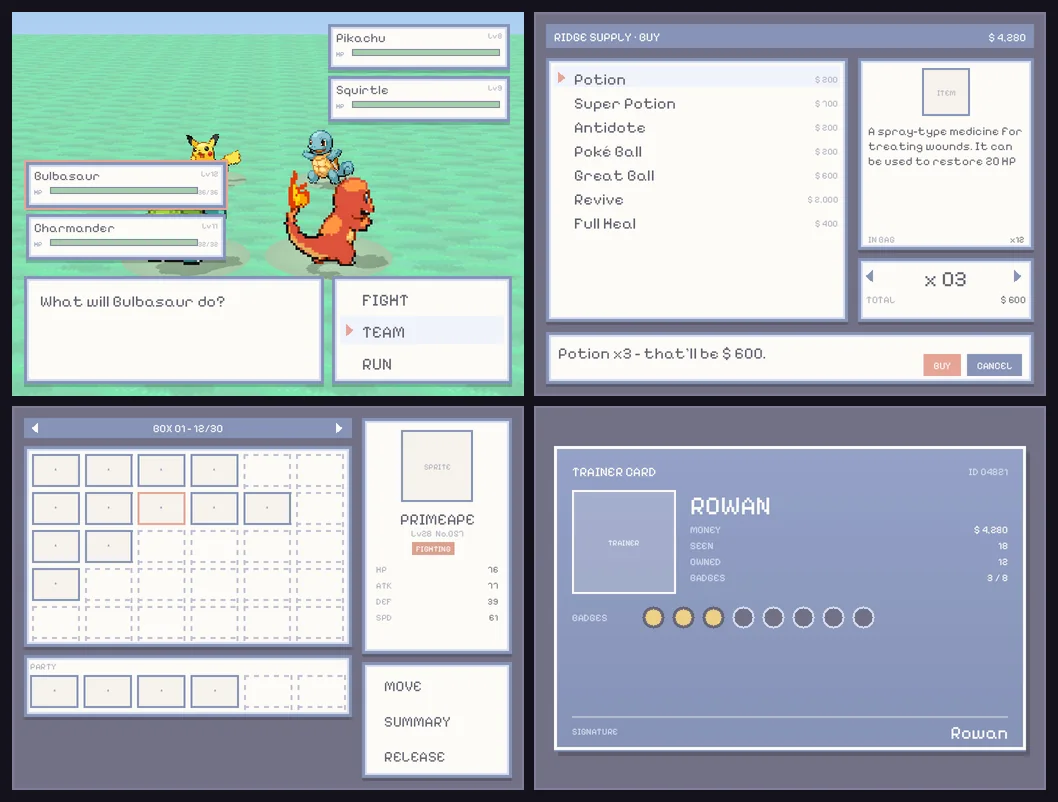Select fourth party slot
Viewport: 1058px width, 802px height.
point(215,691)
